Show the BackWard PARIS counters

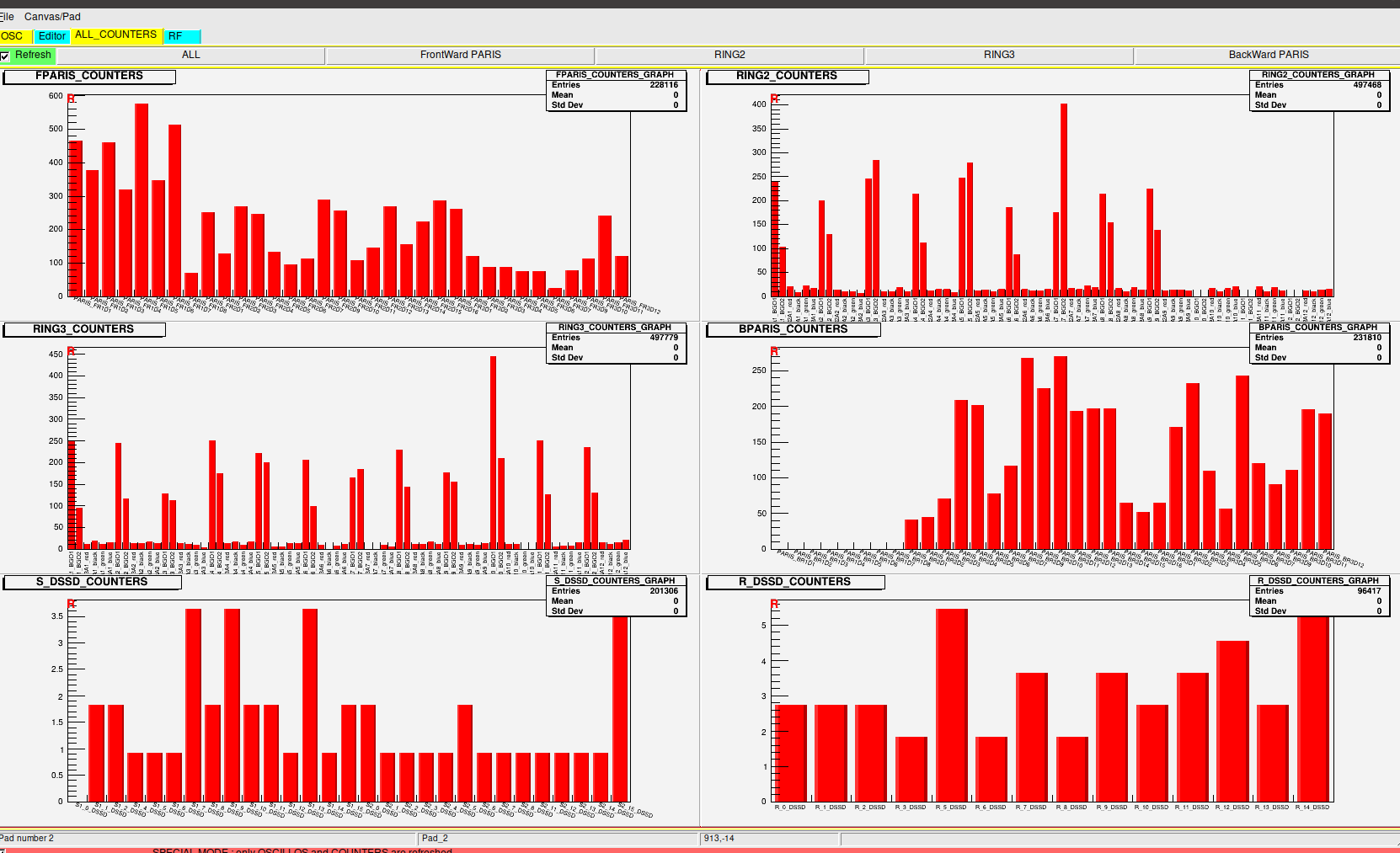click(1268, 56)
